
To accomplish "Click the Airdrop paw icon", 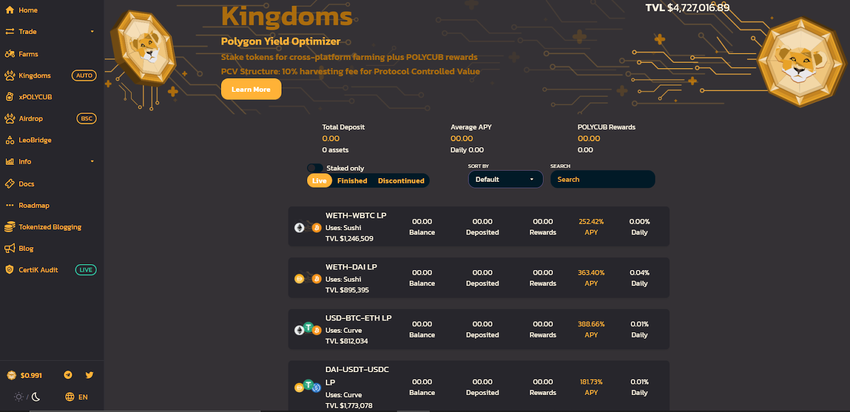I will click(x=9, y=118).
